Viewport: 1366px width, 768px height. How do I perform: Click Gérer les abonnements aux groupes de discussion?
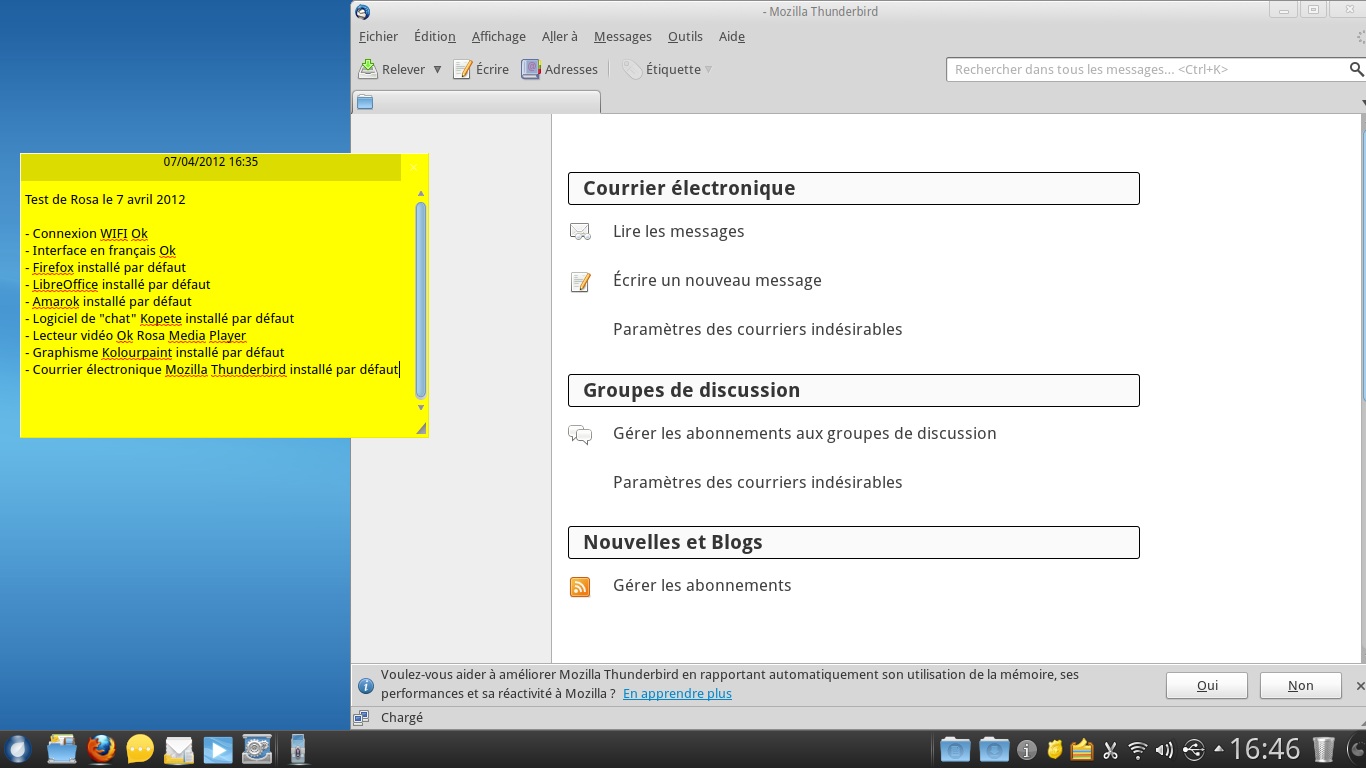pyautogui.click(x=805, y=433)
